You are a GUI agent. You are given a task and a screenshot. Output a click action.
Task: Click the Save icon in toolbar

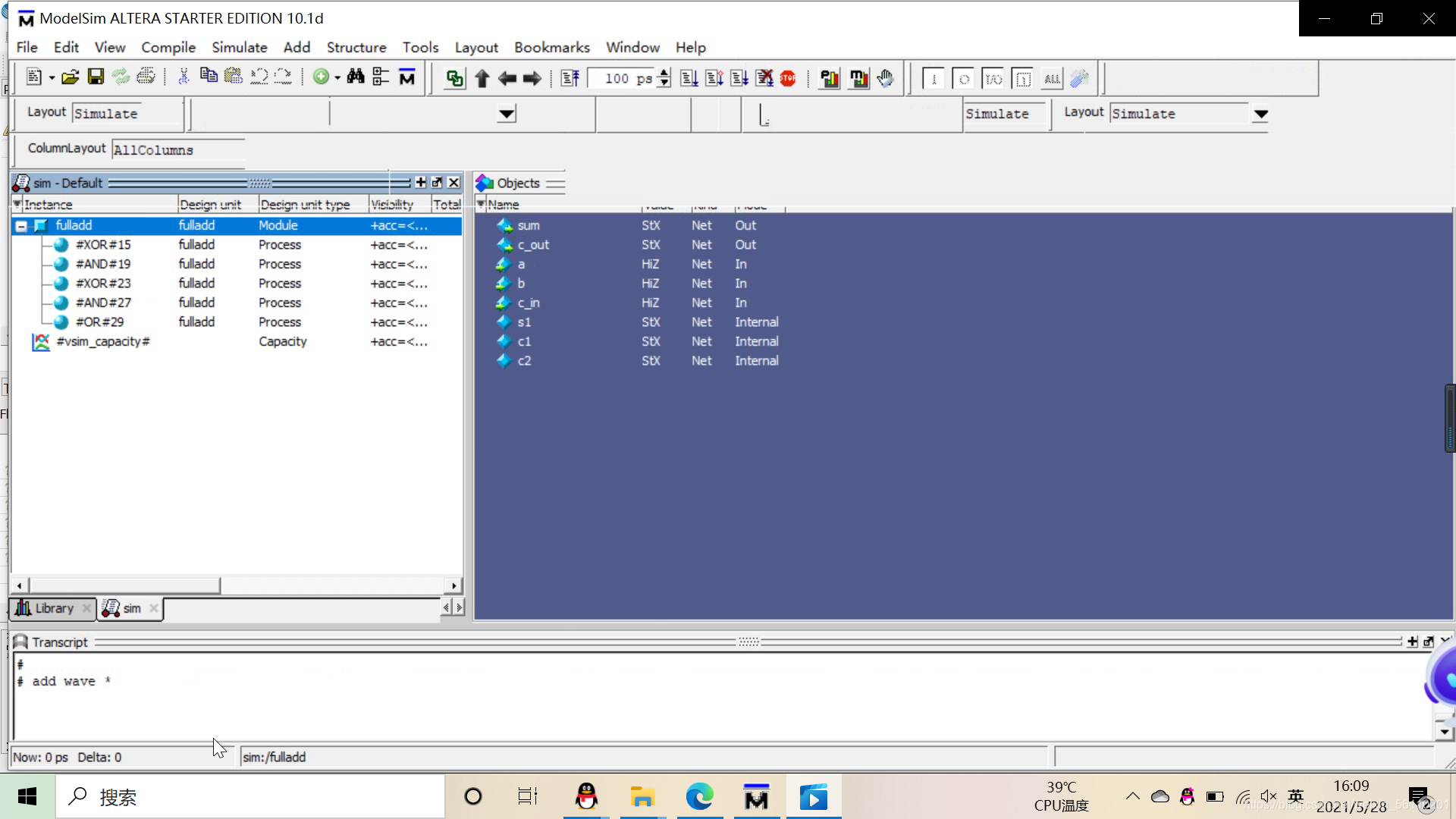(x=96, y=77)
